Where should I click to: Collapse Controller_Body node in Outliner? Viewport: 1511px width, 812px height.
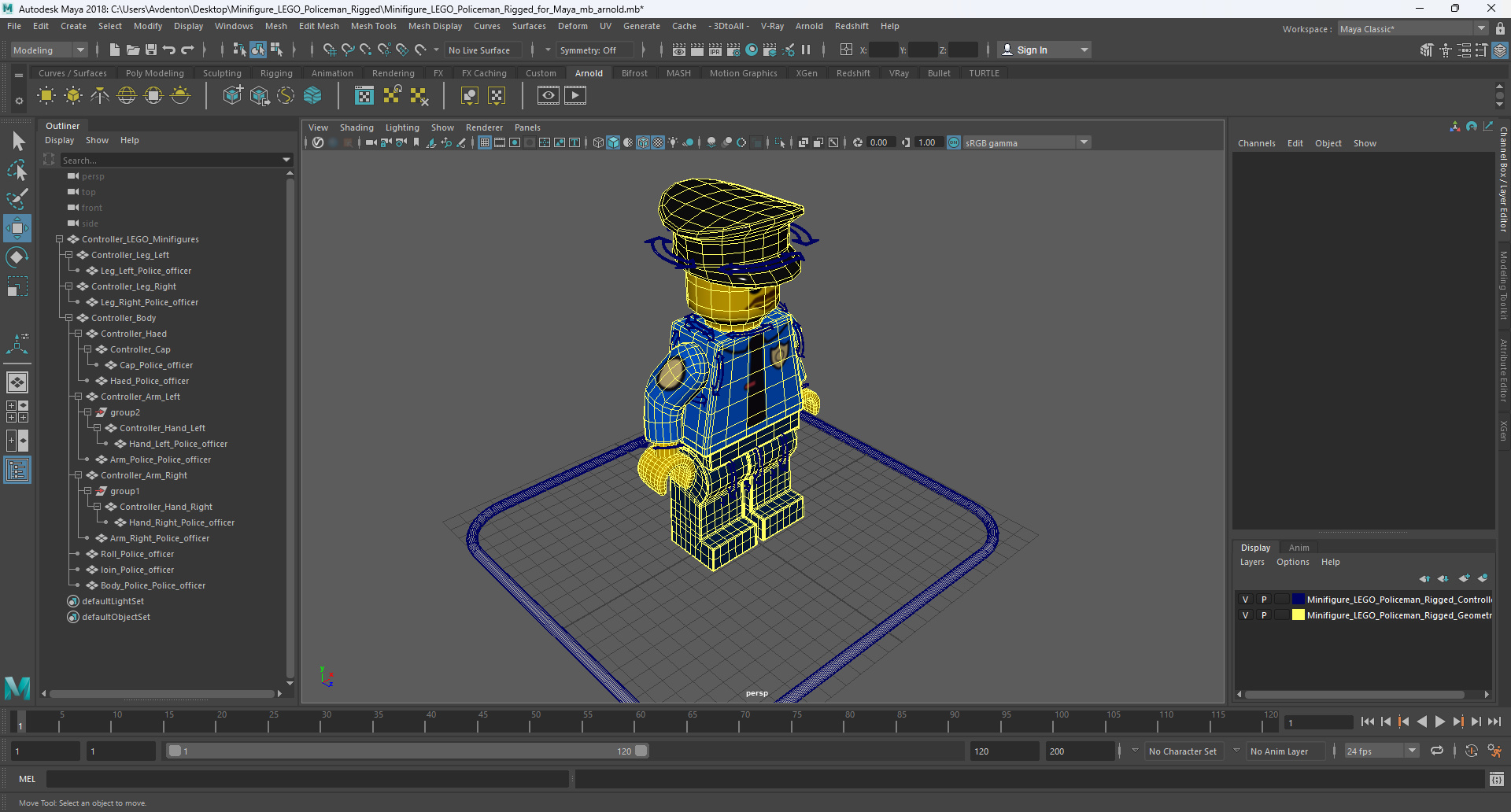pos(68,318)
